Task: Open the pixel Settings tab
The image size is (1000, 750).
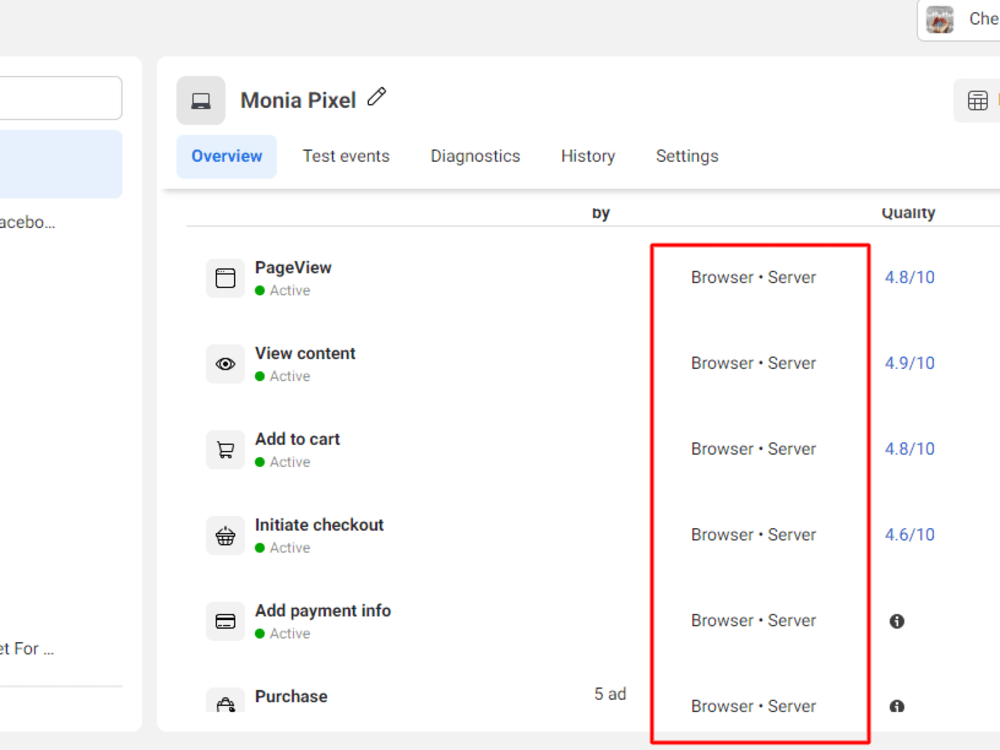Action: [687, 156]
